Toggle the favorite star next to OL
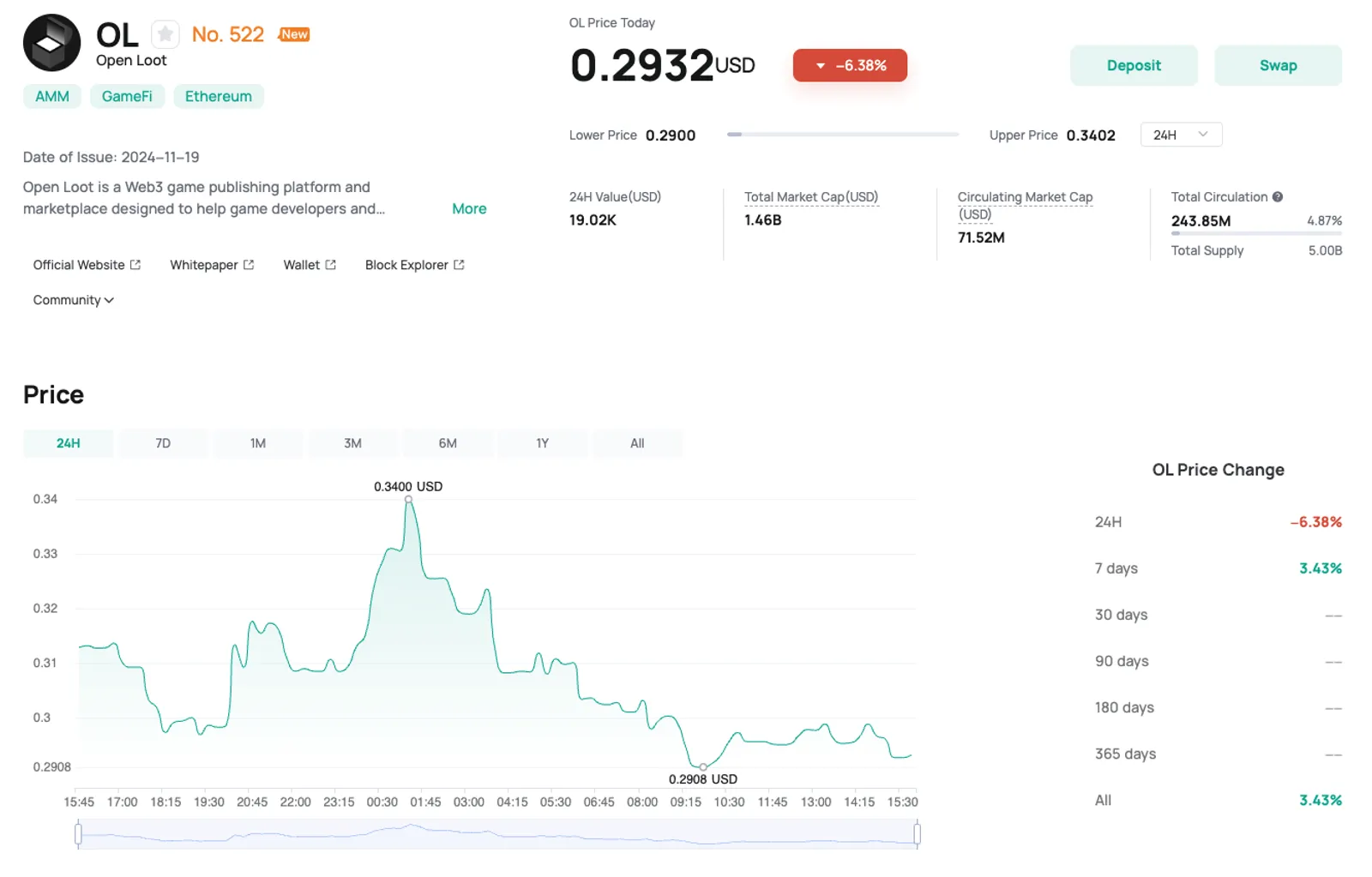Image resolution: width=1372 pixels, height=877 pixels. 165,34
